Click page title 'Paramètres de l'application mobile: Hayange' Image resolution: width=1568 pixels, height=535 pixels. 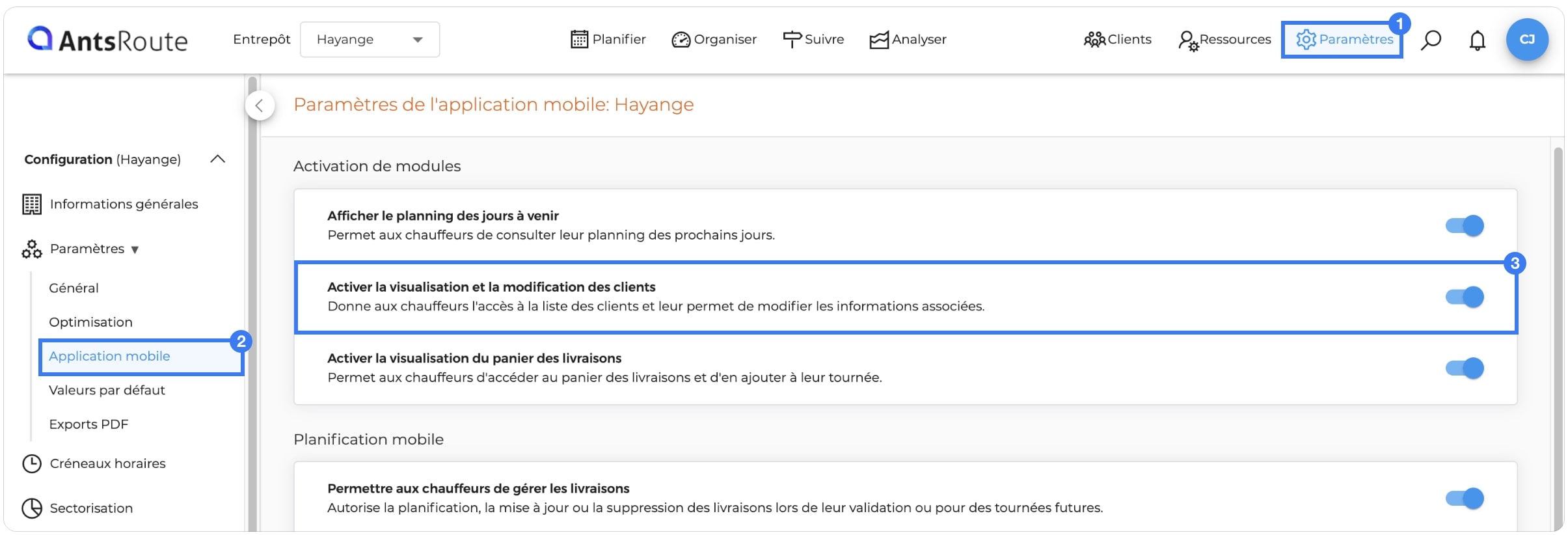(493, 105)
